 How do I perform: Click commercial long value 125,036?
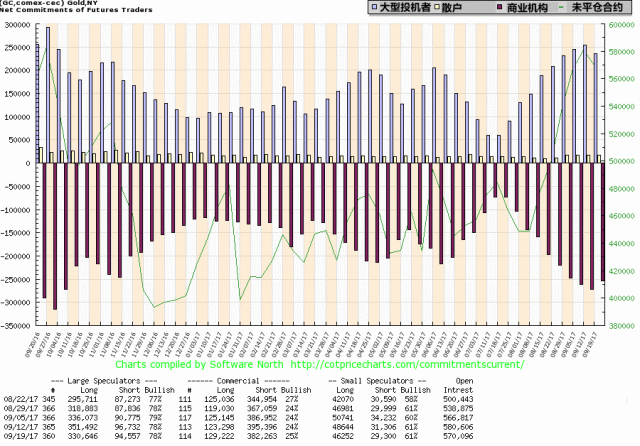coord(219,399)
